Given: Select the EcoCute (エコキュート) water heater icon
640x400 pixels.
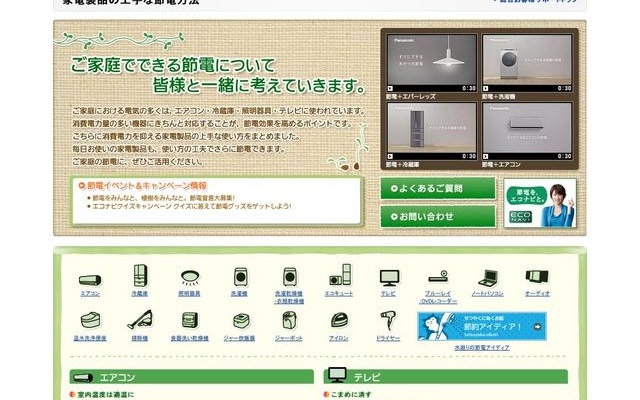Looking at the screenshot, I should (x=340, y=275).
